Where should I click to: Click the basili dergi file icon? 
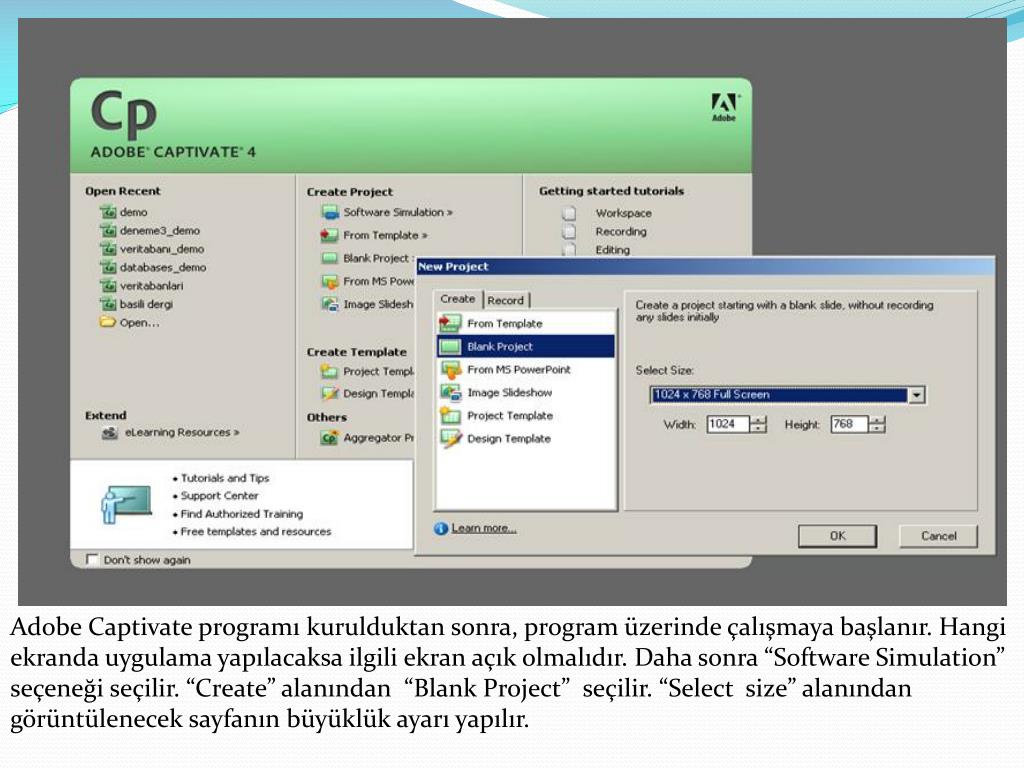[107, 304]
